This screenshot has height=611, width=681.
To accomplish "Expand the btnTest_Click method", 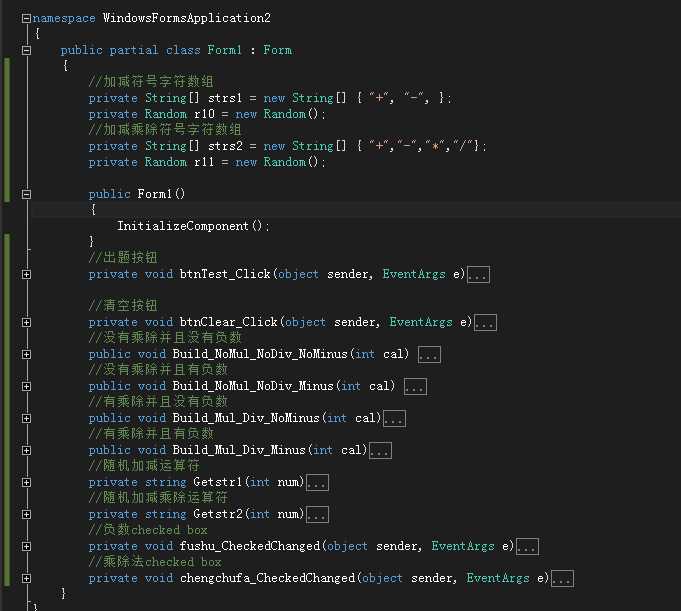I will click(x=26, y=274).
